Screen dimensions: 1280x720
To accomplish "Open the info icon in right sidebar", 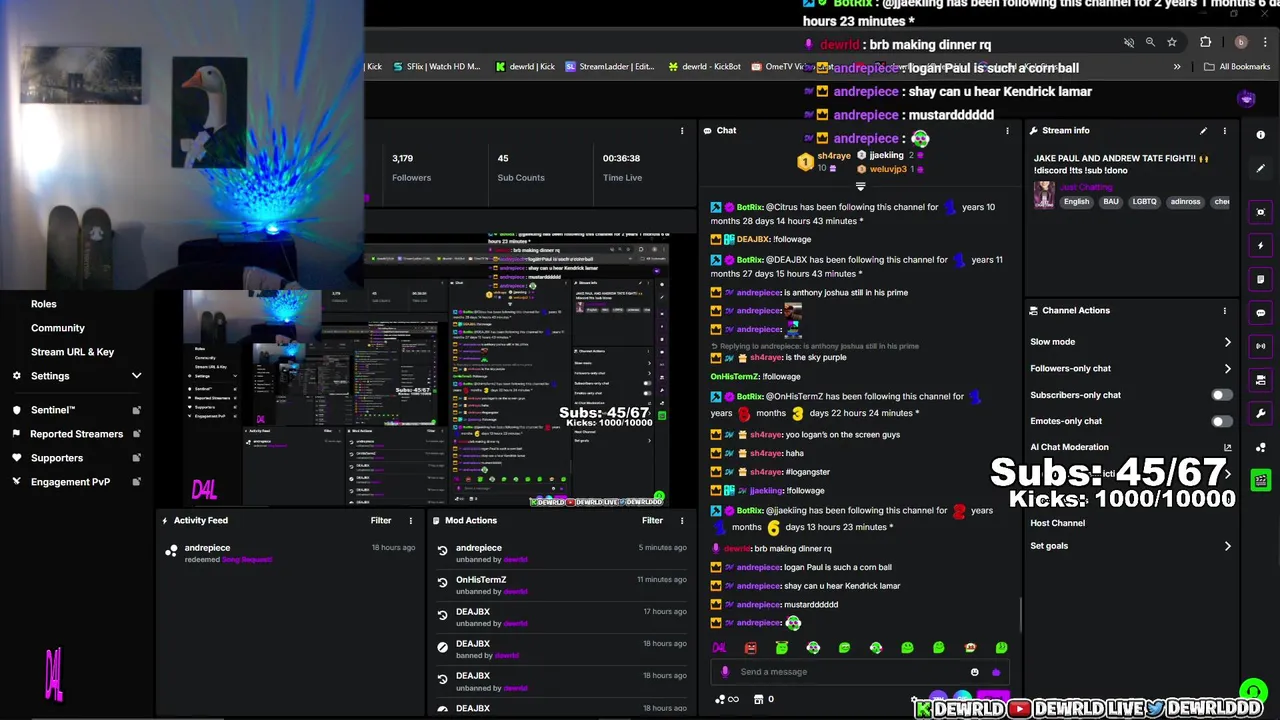I will coord(1260,135).
